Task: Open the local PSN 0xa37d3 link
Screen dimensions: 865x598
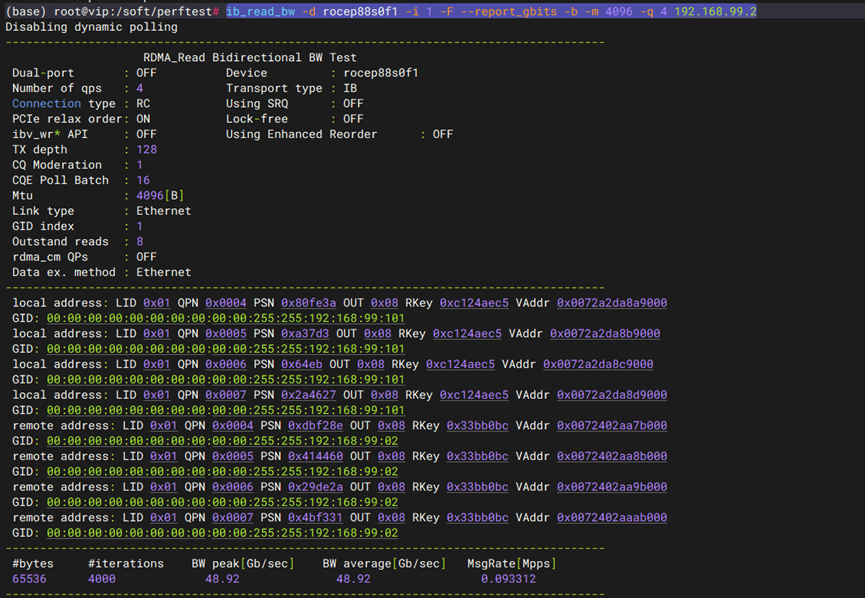Action: [305, 334]
